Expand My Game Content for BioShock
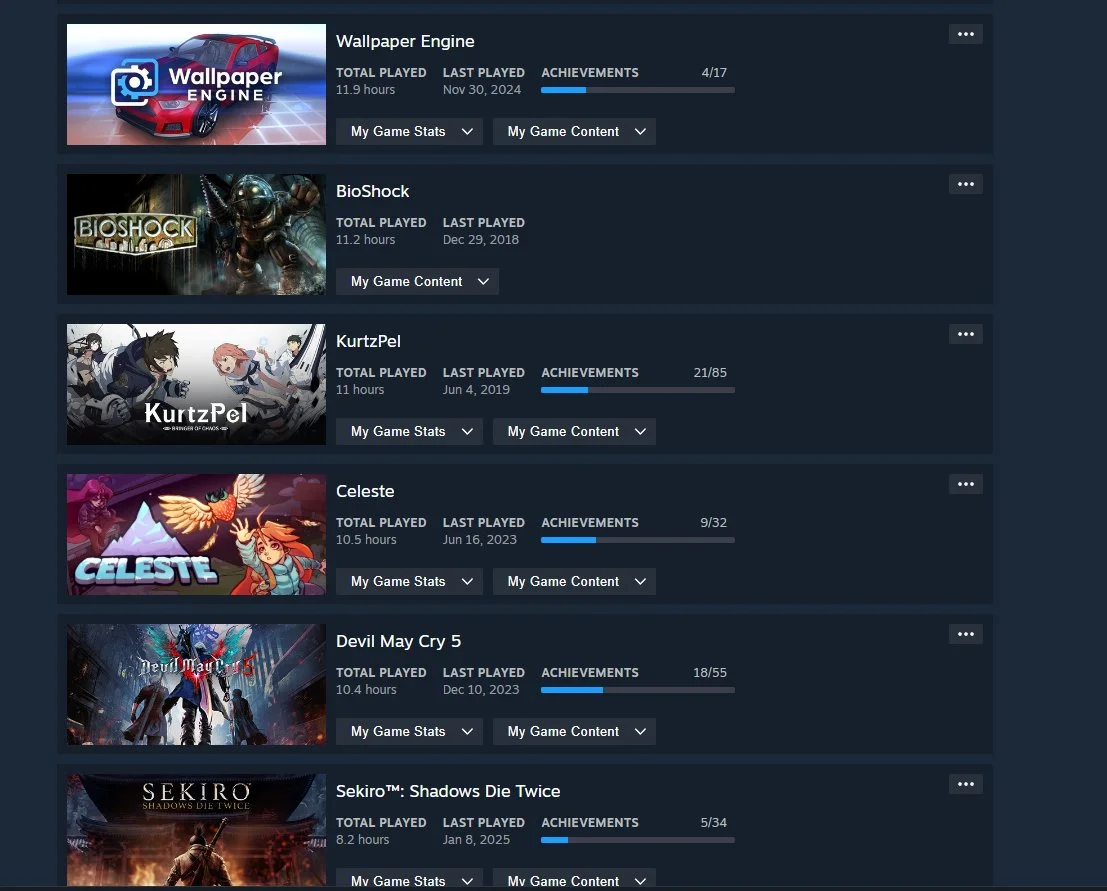Screen dimensions: 1107x891 417,282
